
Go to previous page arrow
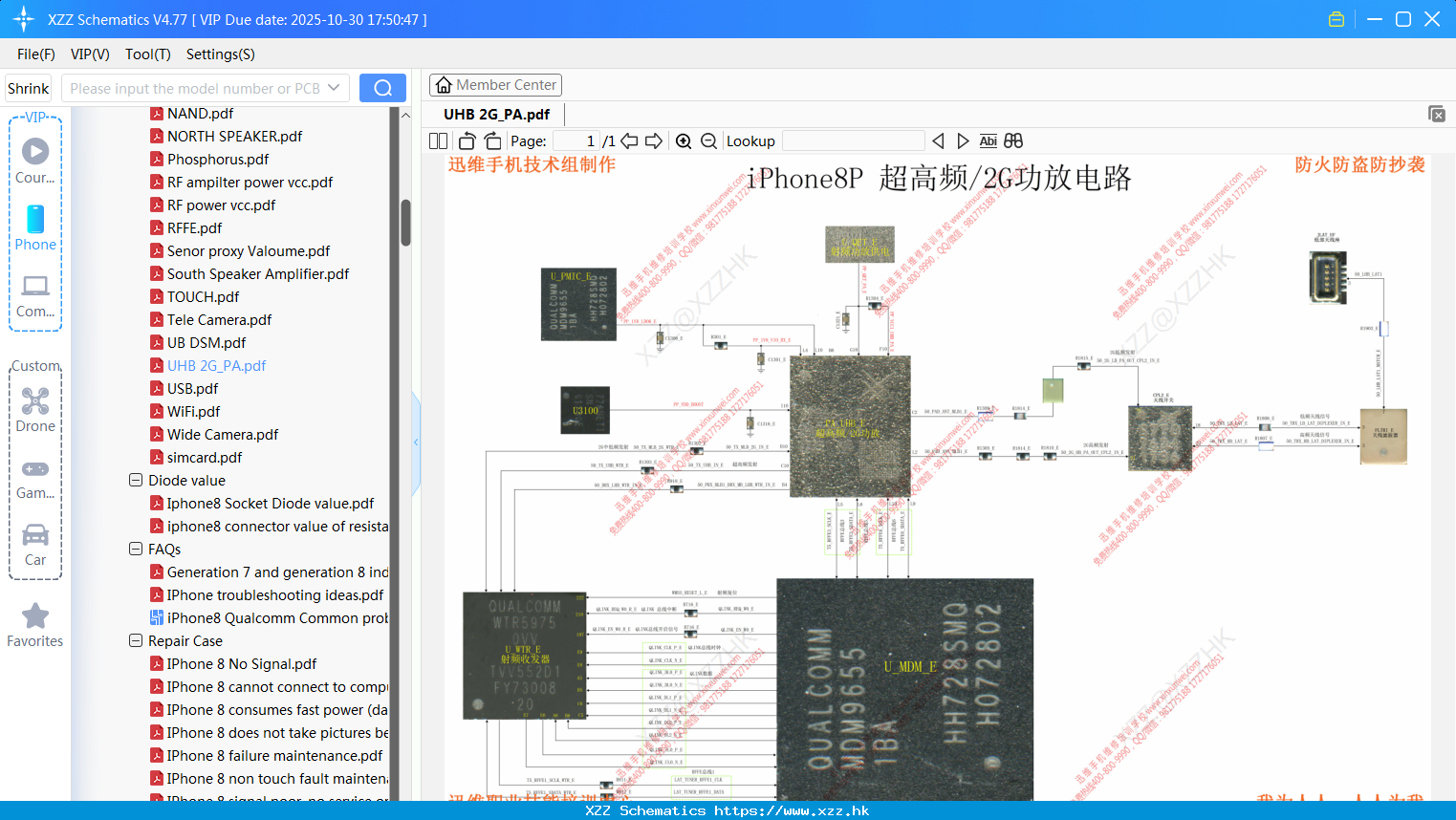coord(629,140)
